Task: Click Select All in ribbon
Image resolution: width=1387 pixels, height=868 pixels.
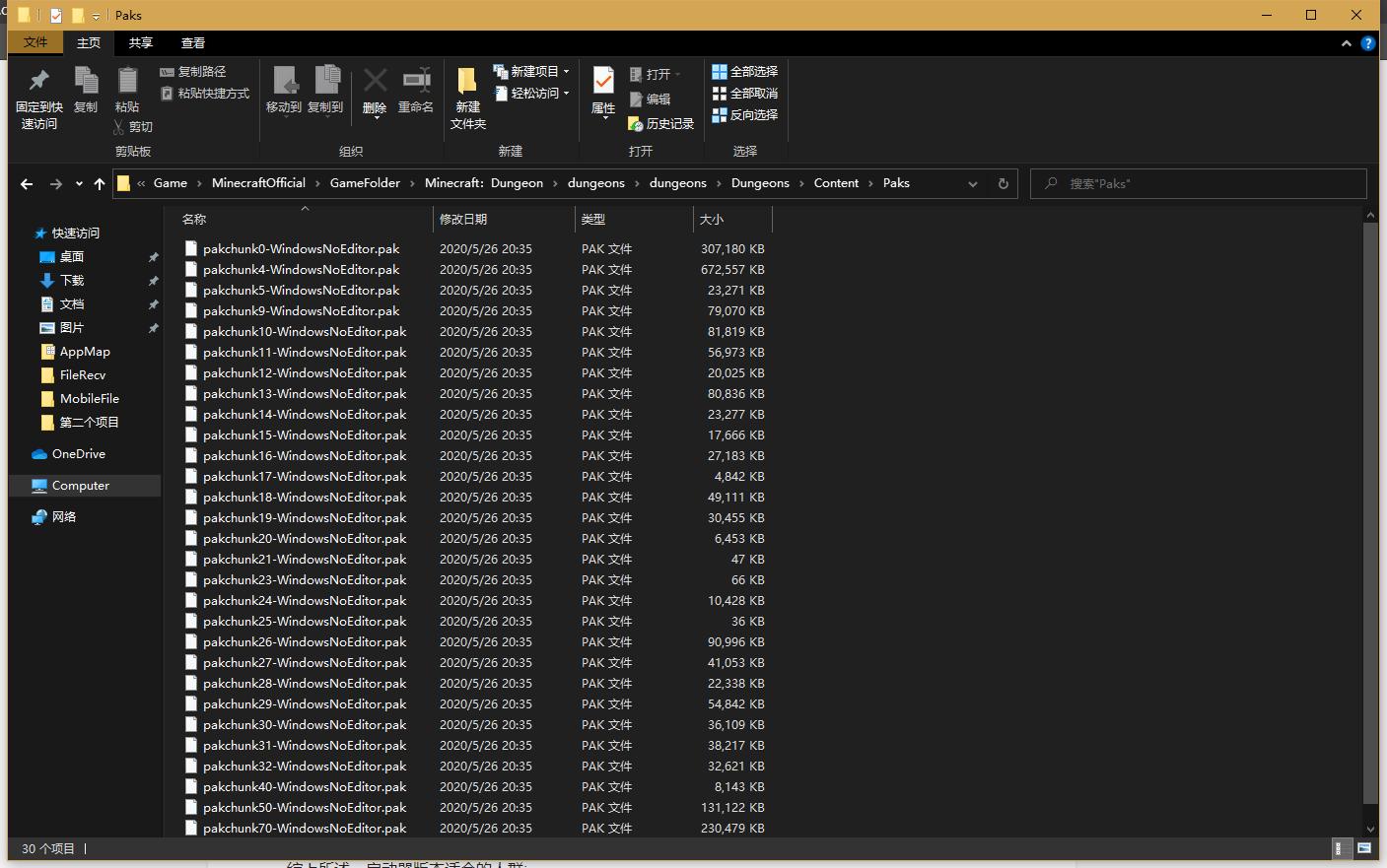Action: (x=745, y=72)
